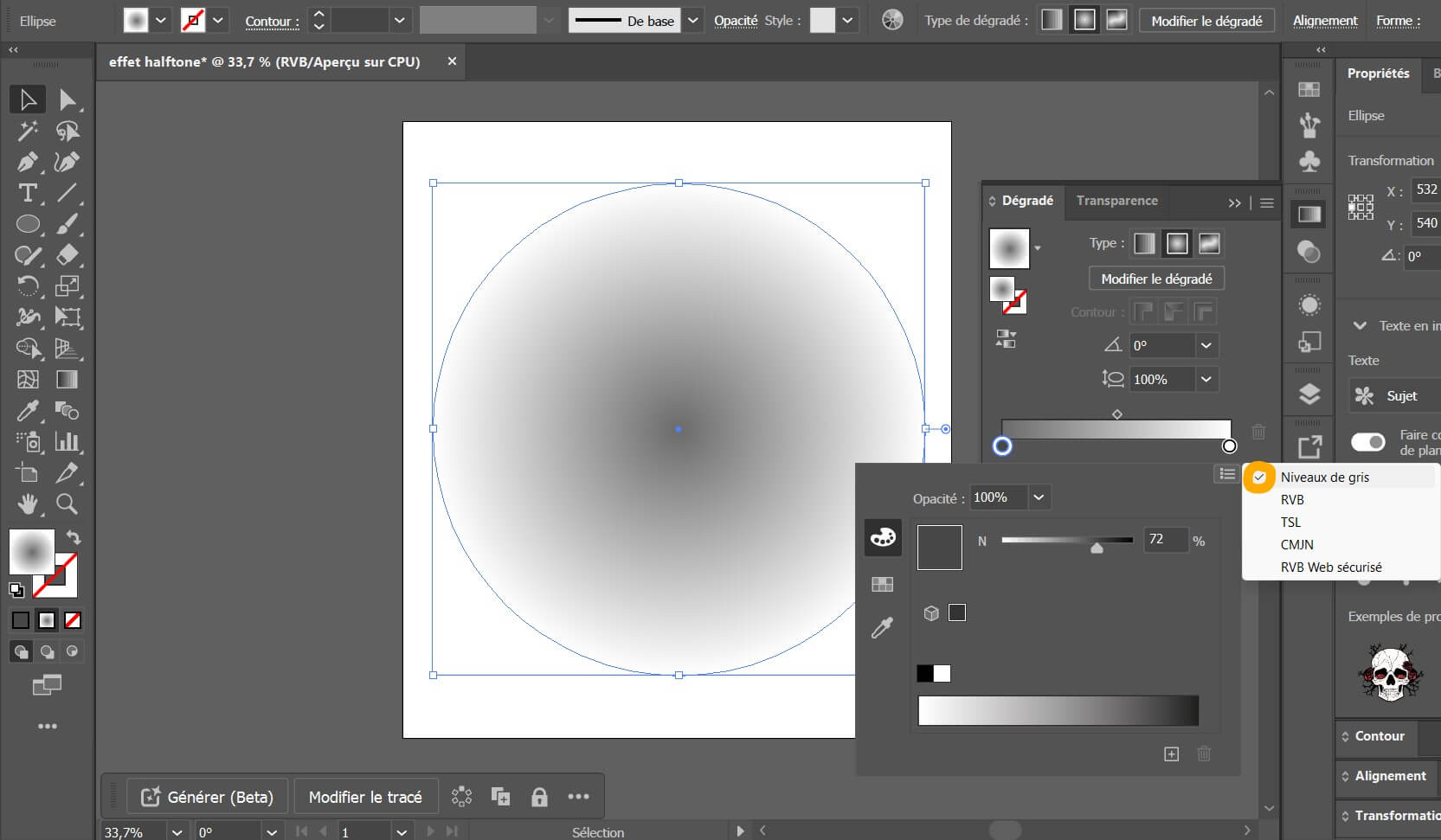This screenshot has width=1441, height=840.
Task: Open gradient angle 0° dropdown
Action: (x=1206, y=345)
